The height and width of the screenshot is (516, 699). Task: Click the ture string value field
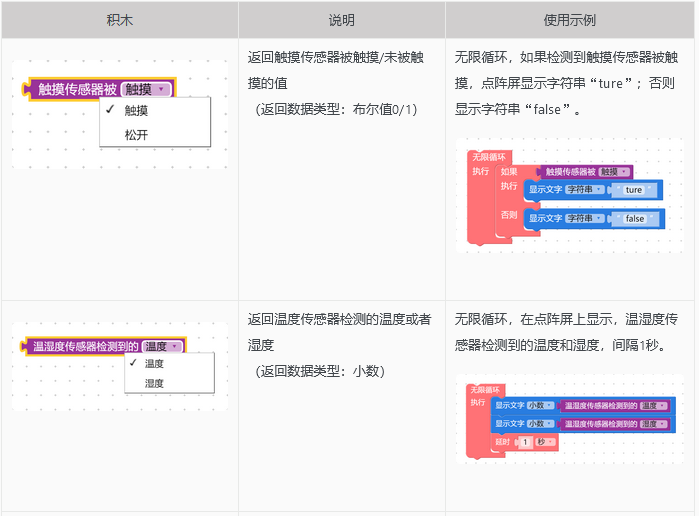(x=633, y=190)
